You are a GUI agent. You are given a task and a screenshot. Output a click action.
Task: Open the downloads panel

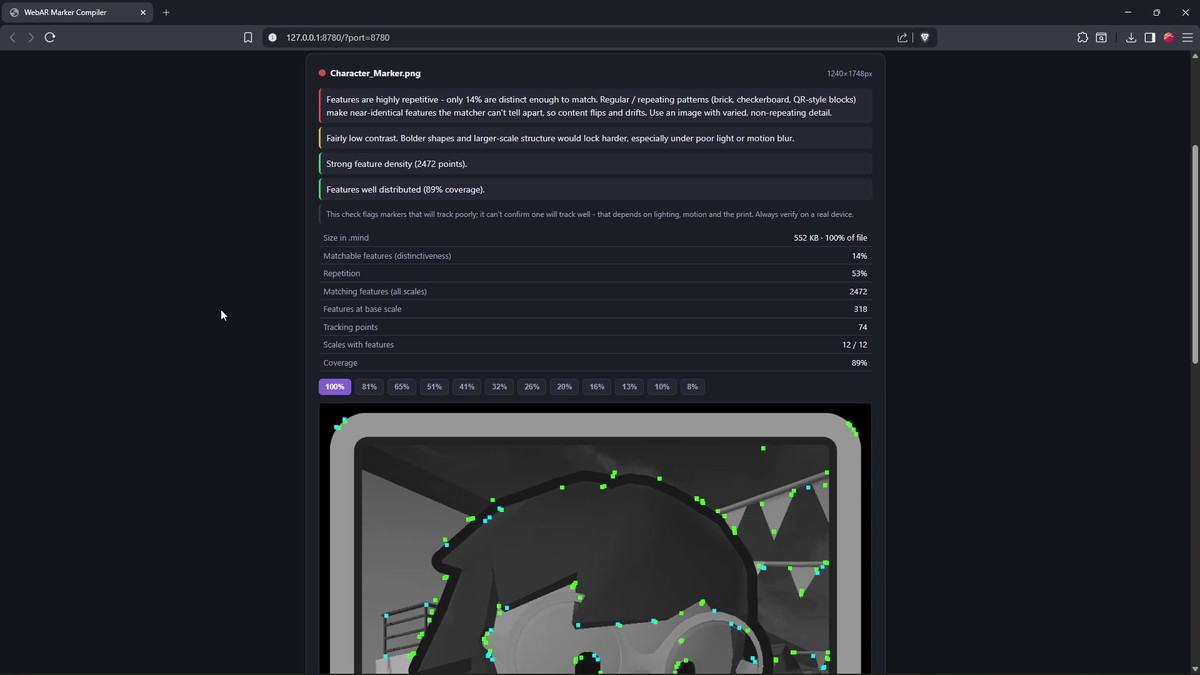(x=1131, y=37)
